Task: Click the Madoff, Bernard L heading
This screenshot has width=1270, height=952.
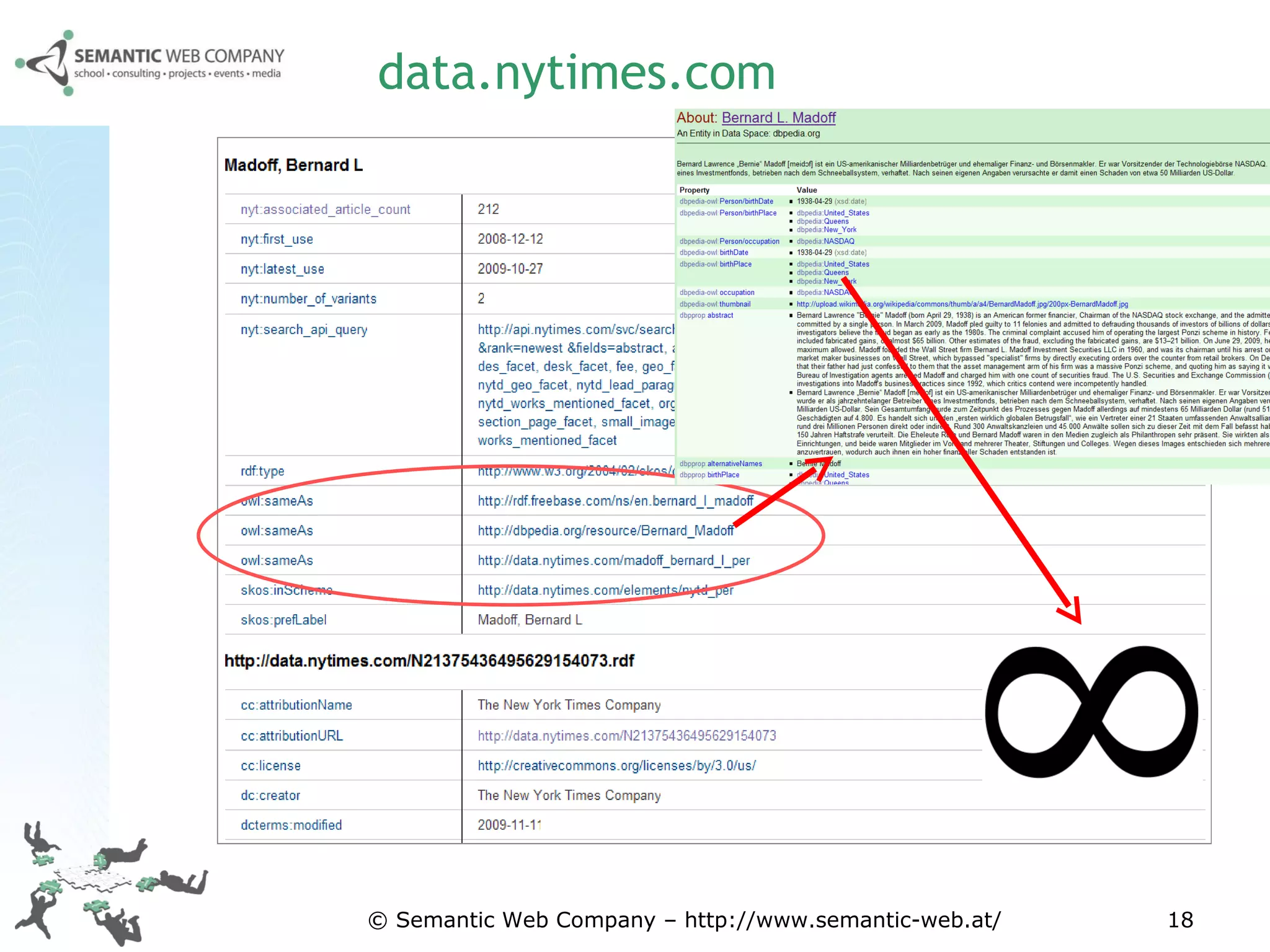Action: 293,165
